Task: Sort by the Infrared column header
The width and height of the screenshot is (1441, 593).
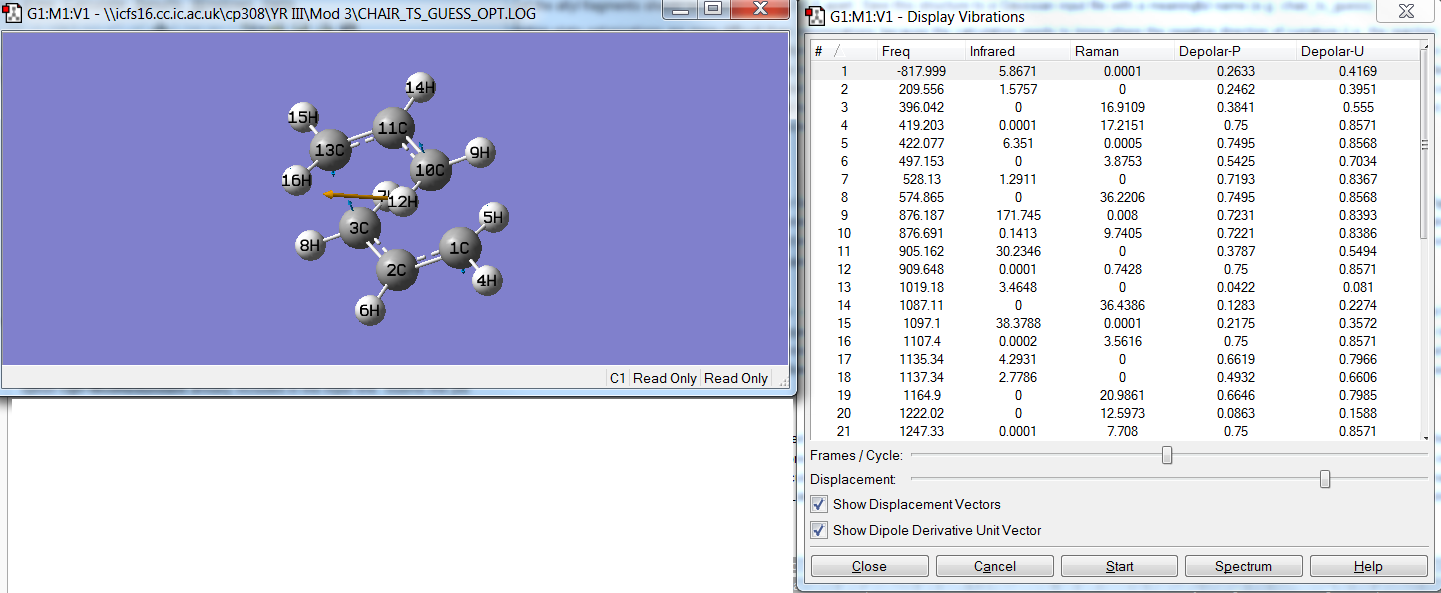Action: [x=1017, y=51]
